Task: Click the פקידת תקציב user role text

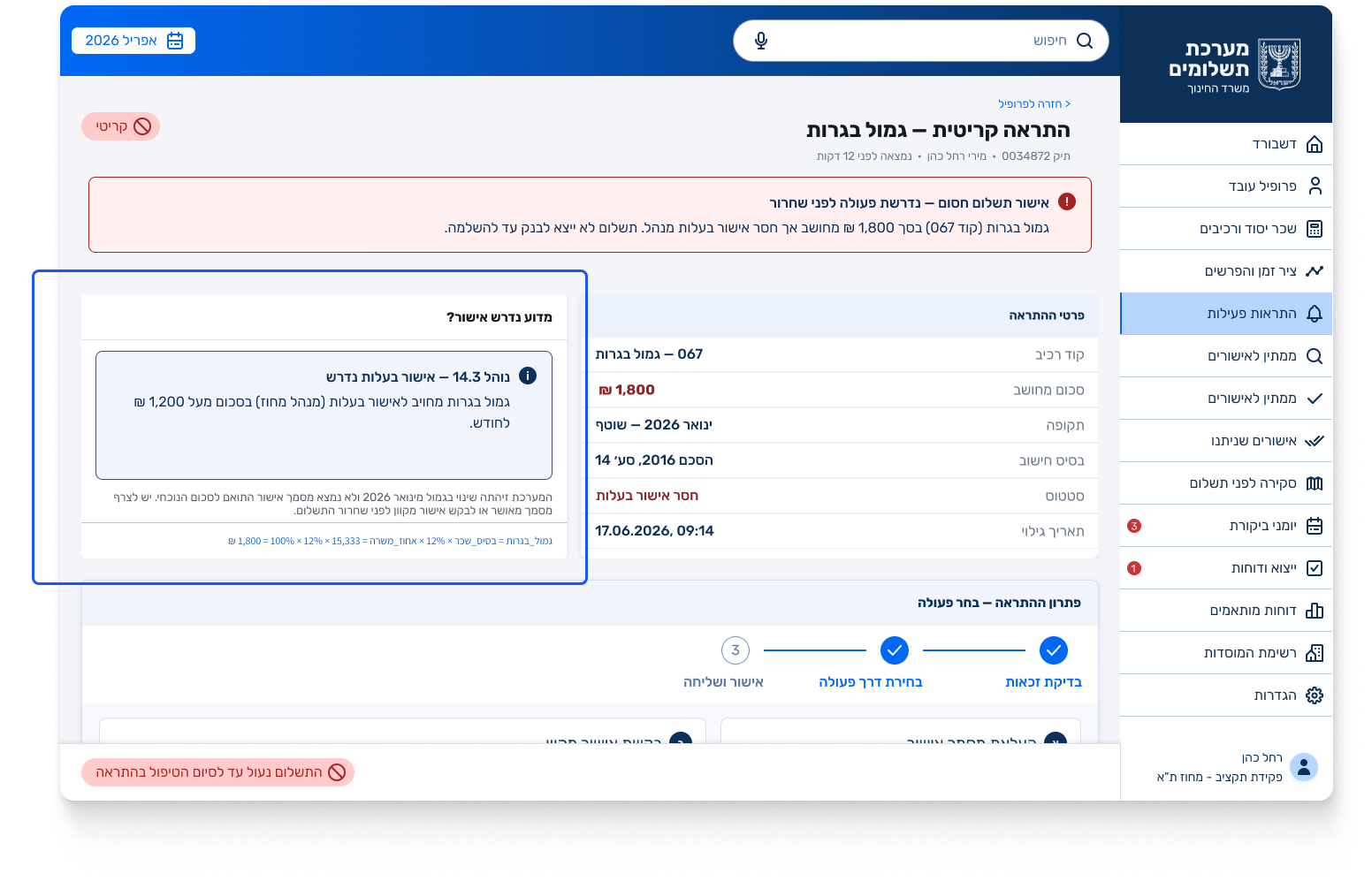Action: tap(1220, 777)
